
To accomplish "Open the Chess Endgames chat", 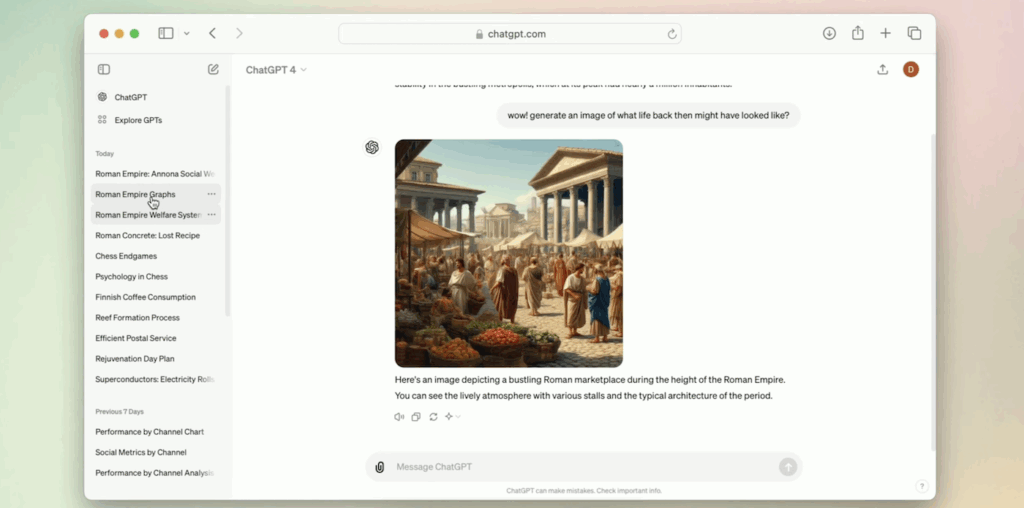I will click(155, 256).
